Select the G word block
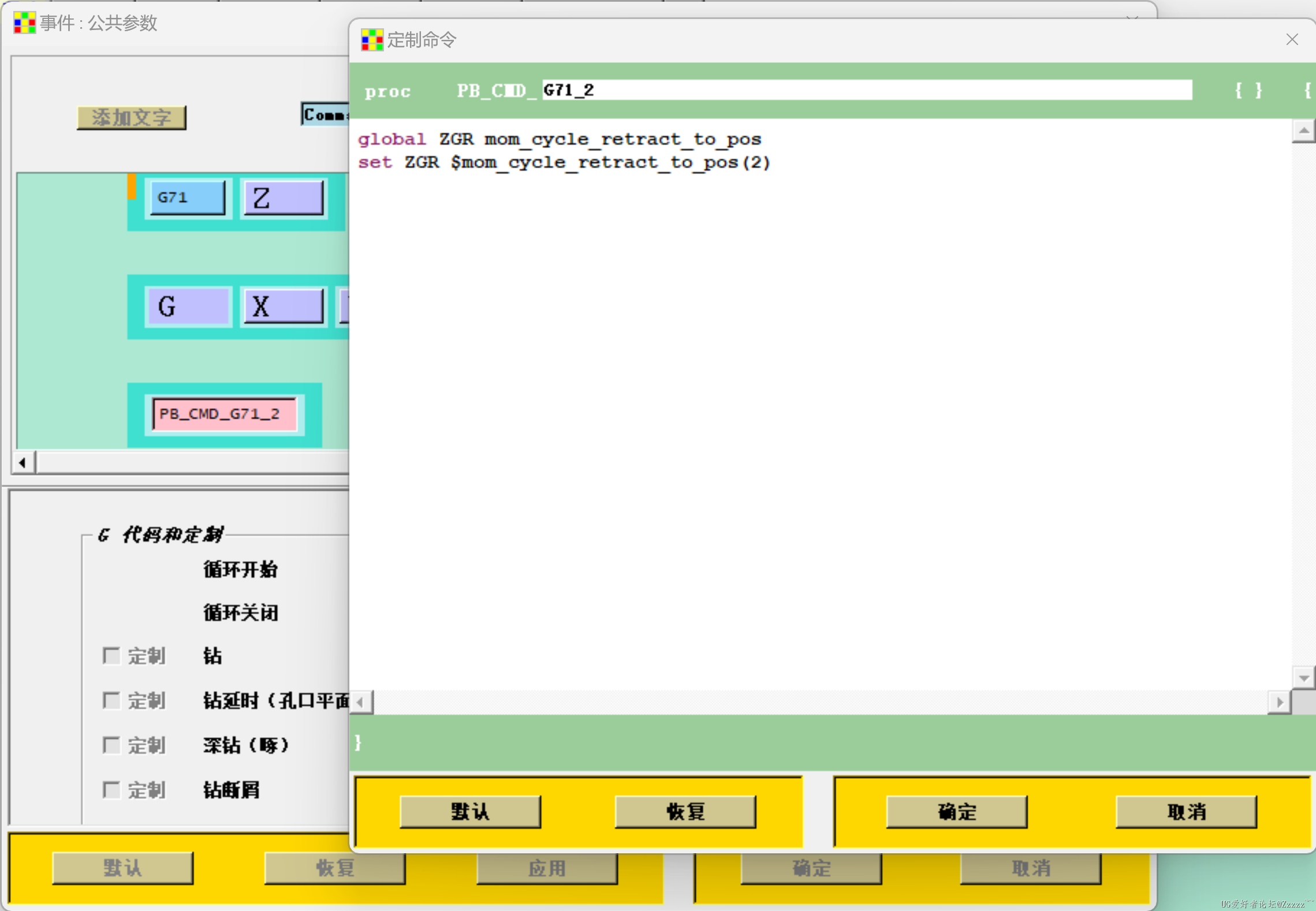The width and height of the screenshot is (1316, 911). click(188, 306)
